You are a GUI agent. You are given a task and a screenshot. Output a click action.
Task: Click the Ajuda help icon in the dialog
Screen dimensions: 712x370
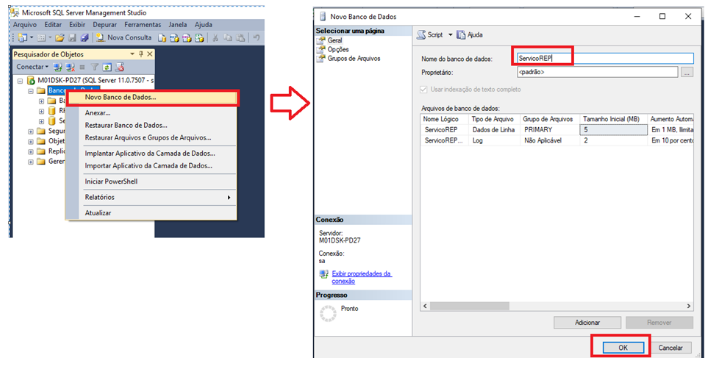[x=461, y=35]
